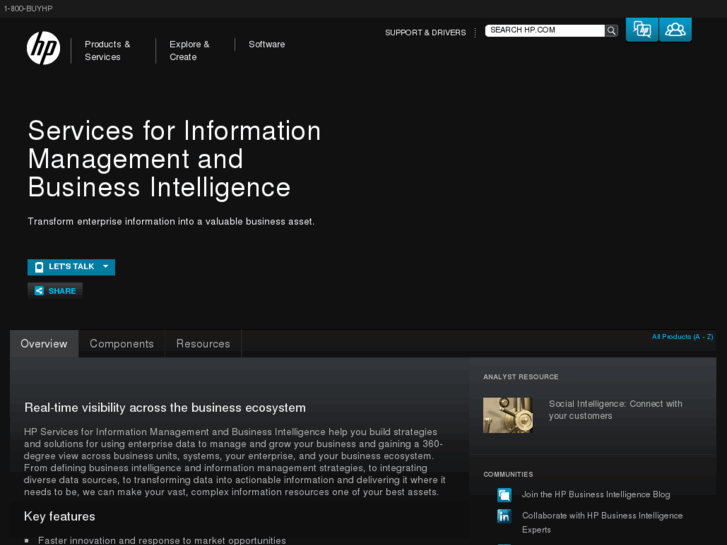This screenshot has width=727, height=545.
Task: Expand the Let's Talk dropdown arrow
Action: tap(106, 266)
